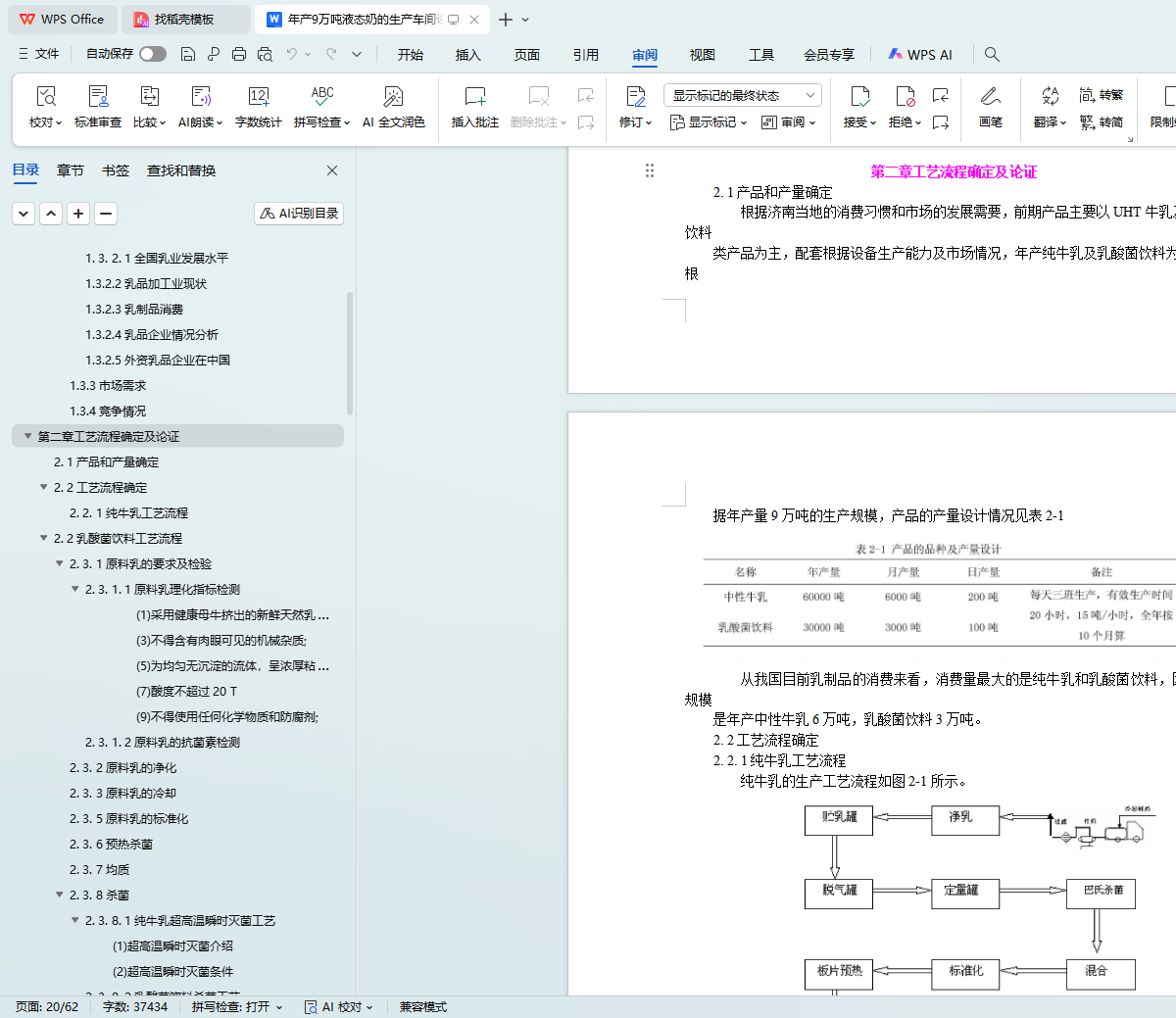Viewport: 1176px width, 1018px height.
Task: Select outline item 2.3.6 预热杀菌
Action: (111, 844)
